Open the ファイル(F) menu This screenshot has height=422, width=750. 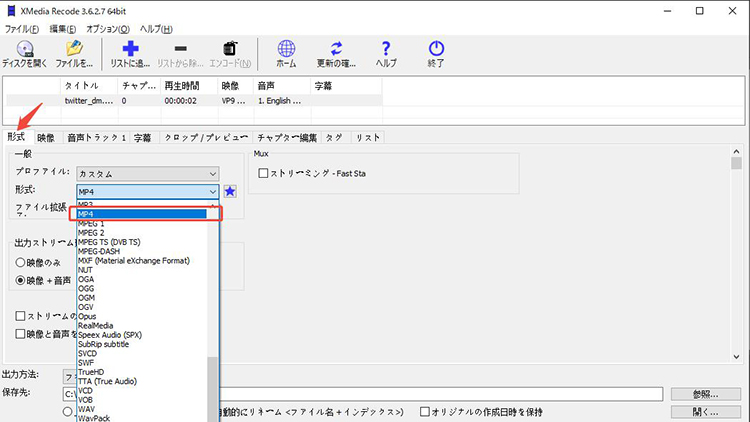22,29
